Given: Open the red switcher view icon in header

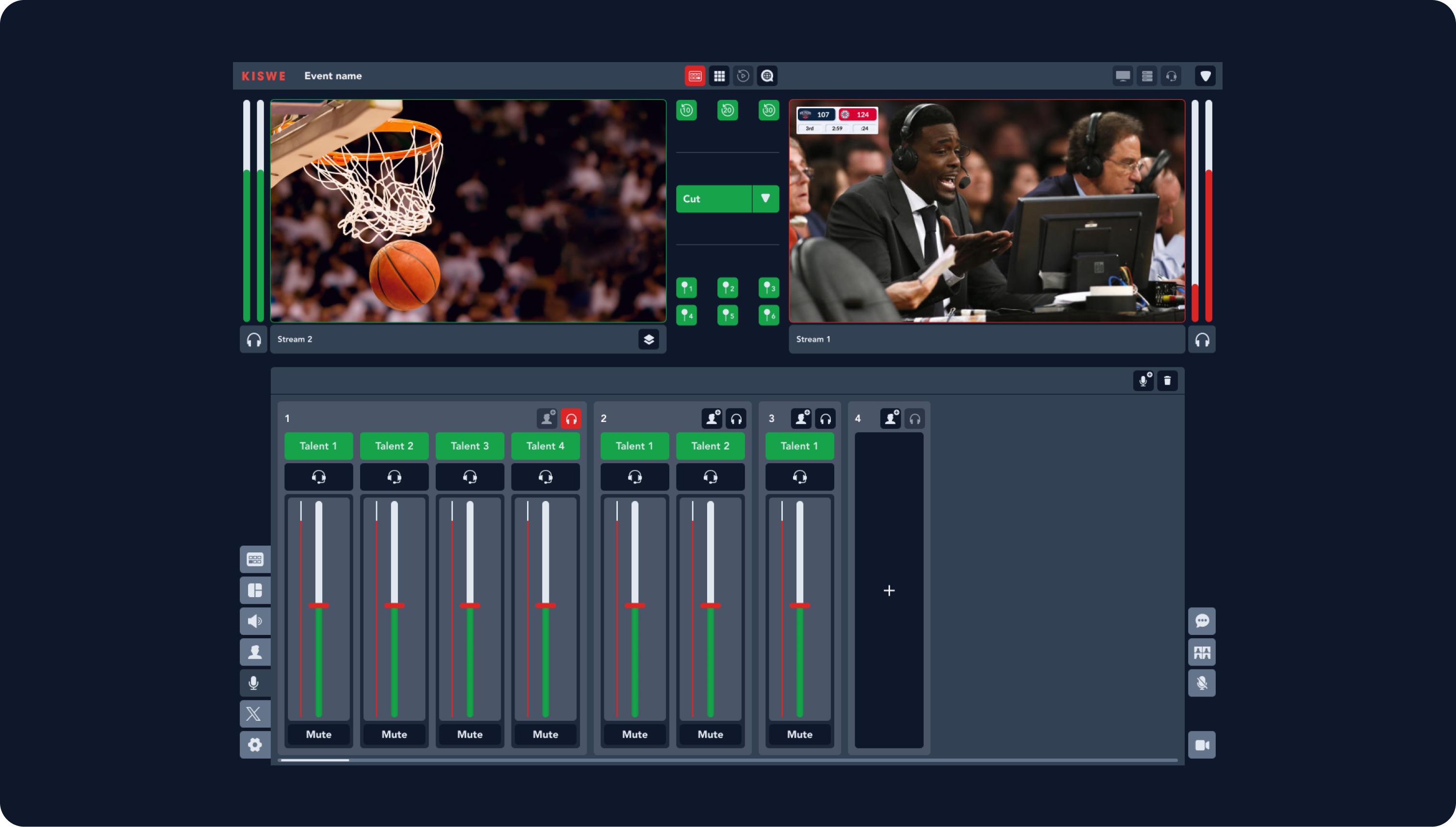Looking at the screenshot, I should pos(695,76).
